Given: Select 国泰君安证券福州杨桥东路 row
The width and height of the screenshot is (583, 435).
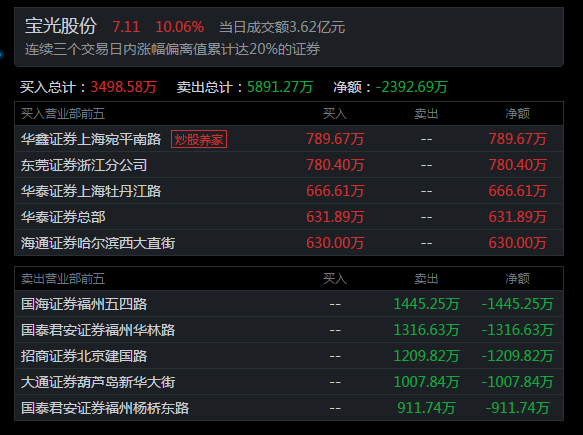Looking at the screenshot, I should pyautogui.click(x=289, y=408).
